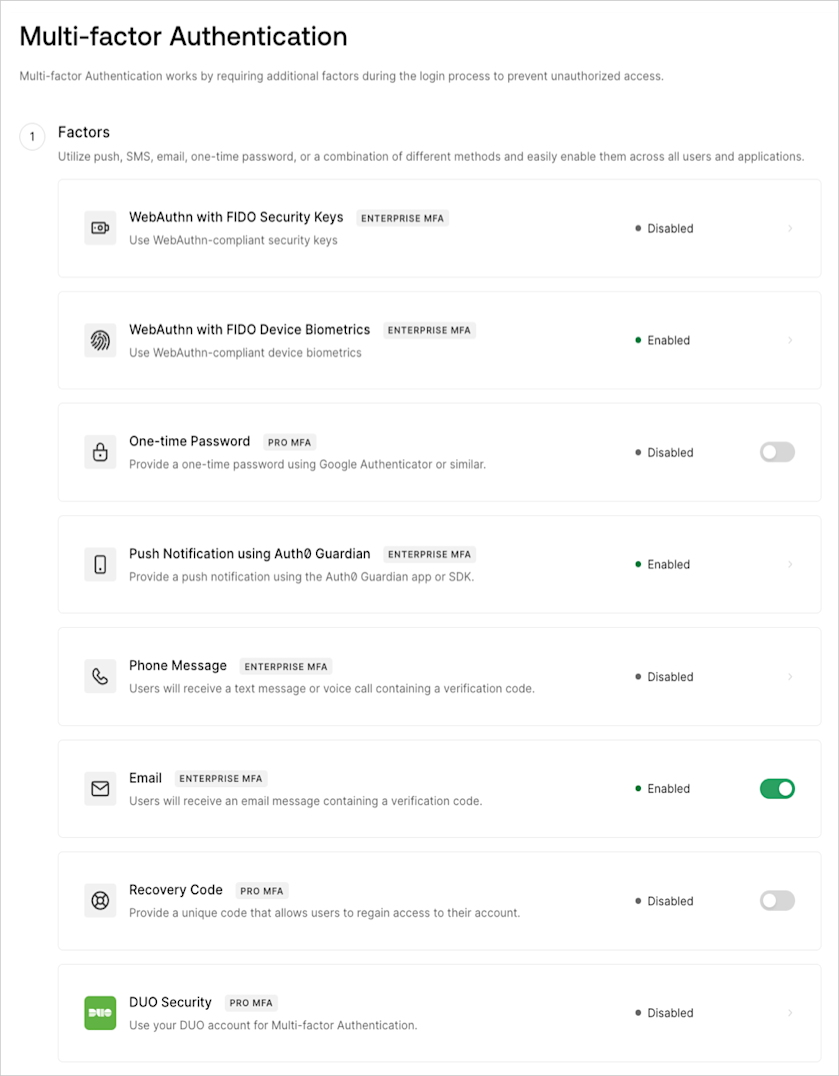The image size is (839, 1076).
Task: Select the fingerprint icon for Device Biometrics
Action: (x=100, y=340)
